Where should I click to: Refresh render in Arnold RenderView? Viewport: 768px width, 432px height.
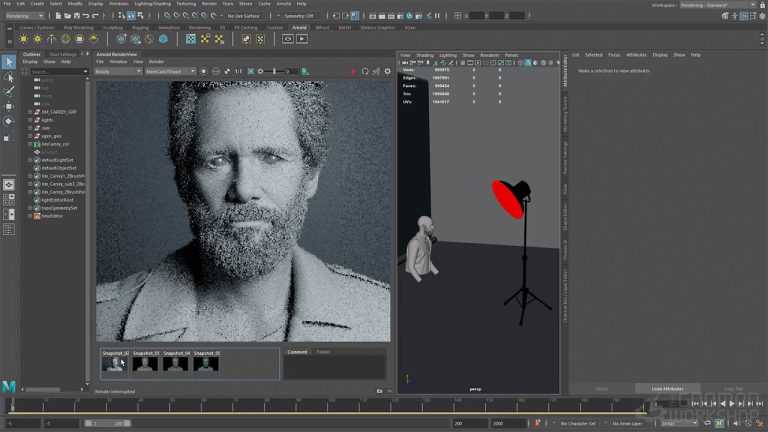click(x=365, y=71)
